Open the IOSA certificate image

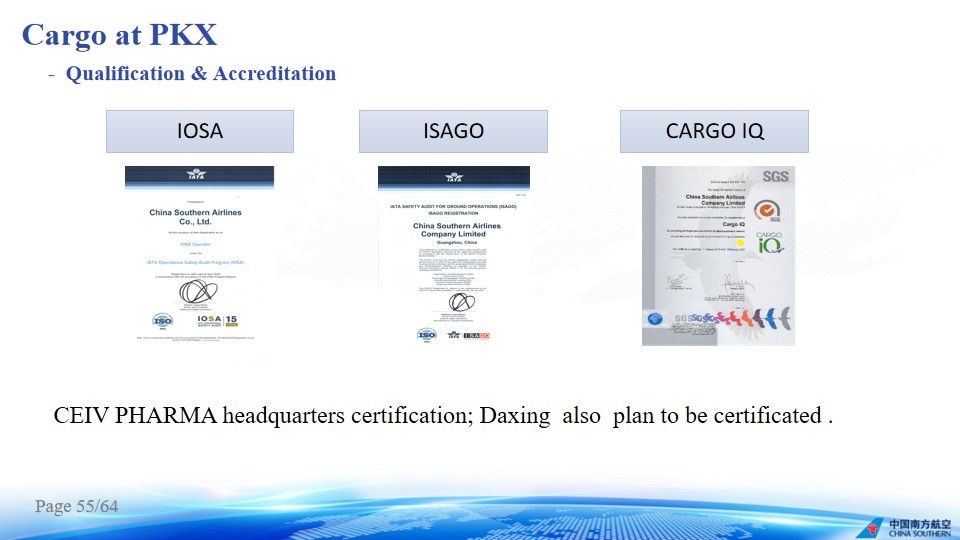[x=199, y=254]
